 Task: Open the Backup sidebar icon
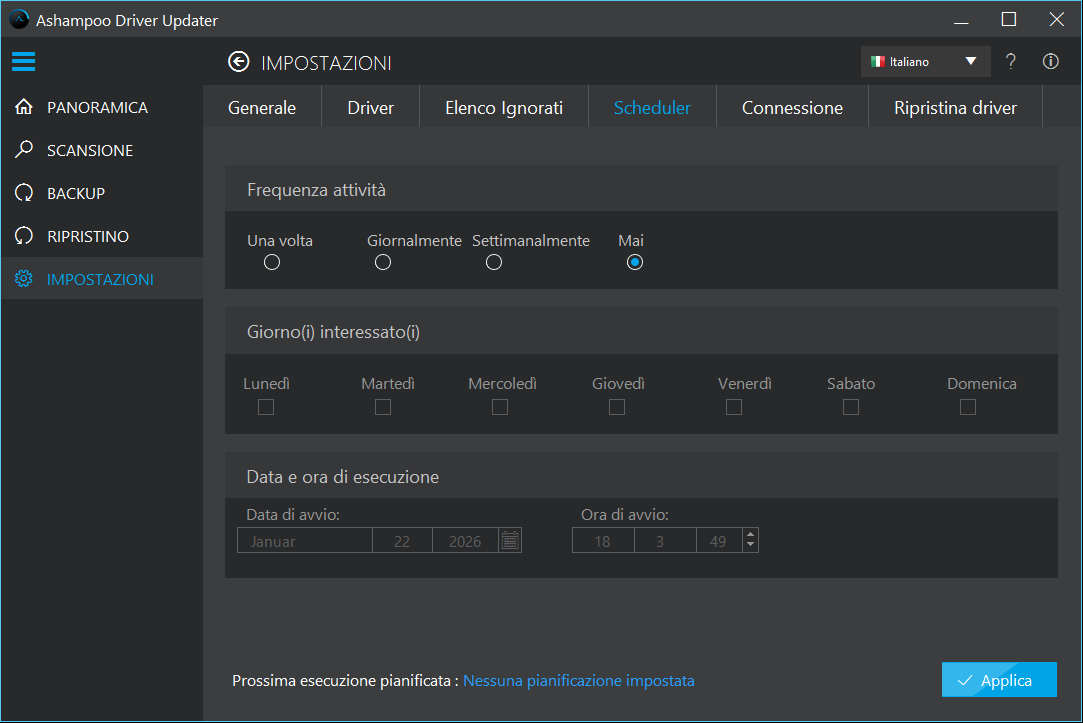coord(25,193)
